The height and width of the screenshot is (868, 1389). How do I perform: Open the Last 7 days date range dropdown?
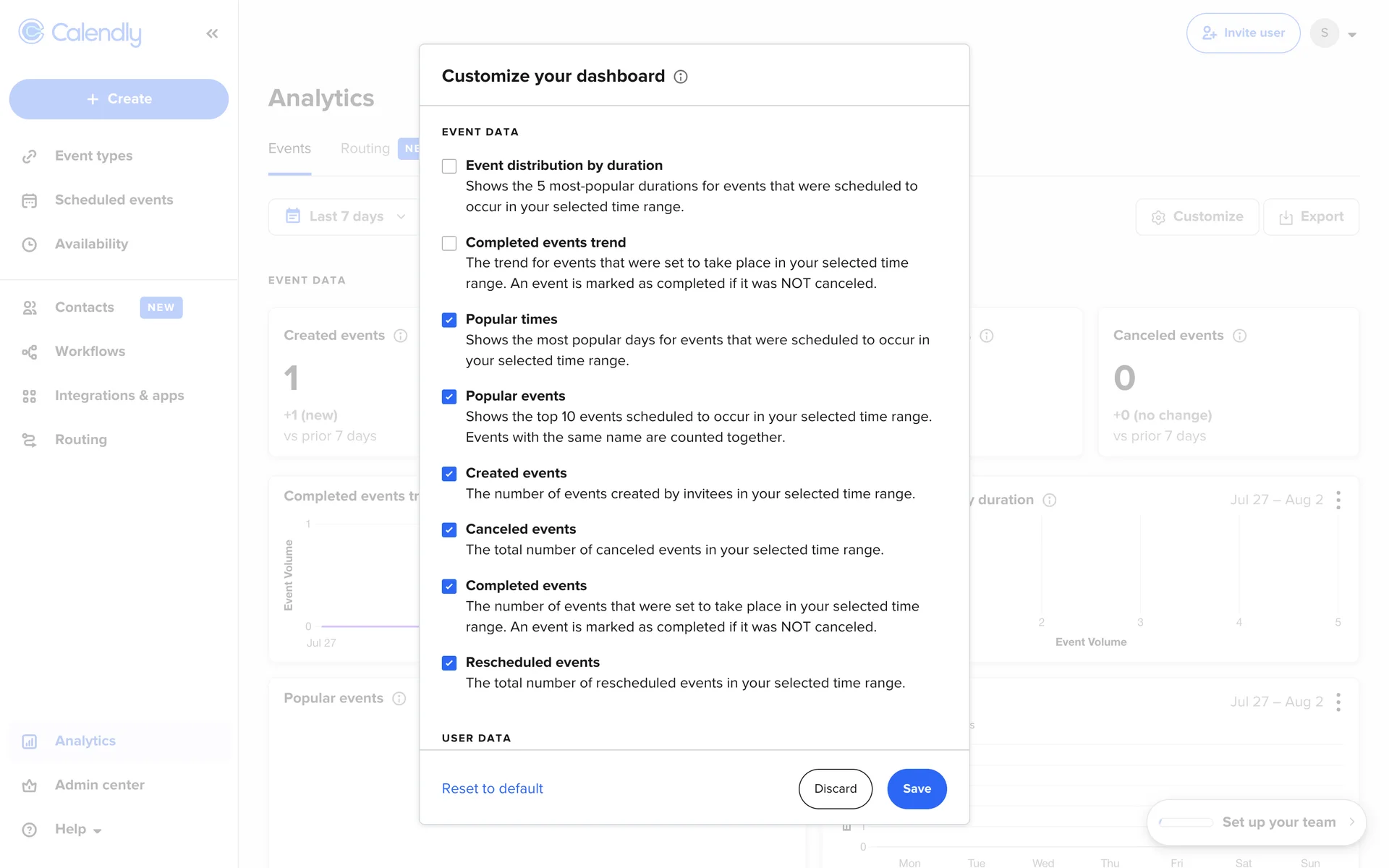click(346, 216)
